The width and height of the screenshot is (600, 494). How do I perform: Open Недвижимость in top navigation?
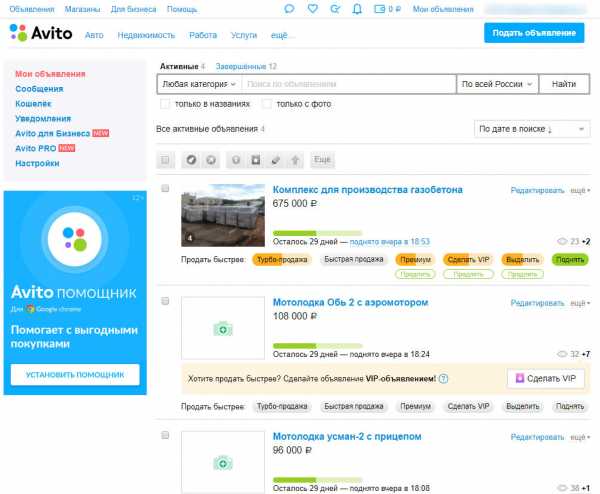coord(146,35)
